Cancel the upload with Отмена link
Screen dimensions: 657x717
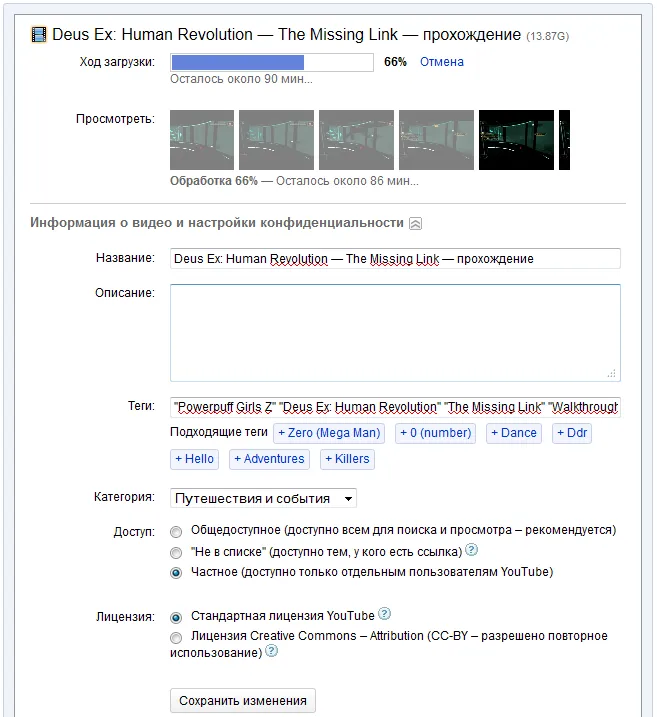[442, 62]
